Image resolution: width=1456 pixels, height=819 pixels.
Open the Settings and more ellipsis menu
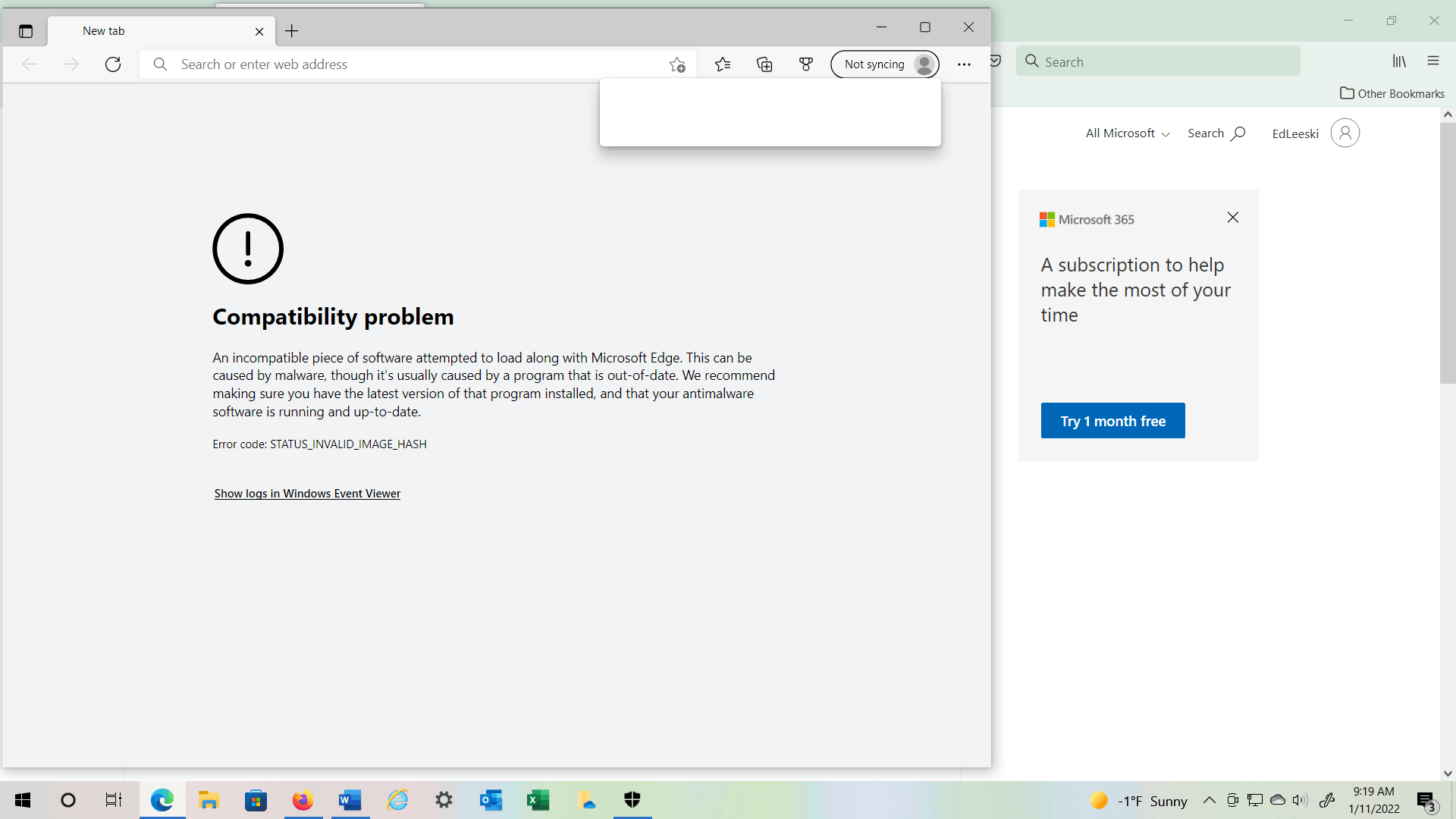coord(964,64)
